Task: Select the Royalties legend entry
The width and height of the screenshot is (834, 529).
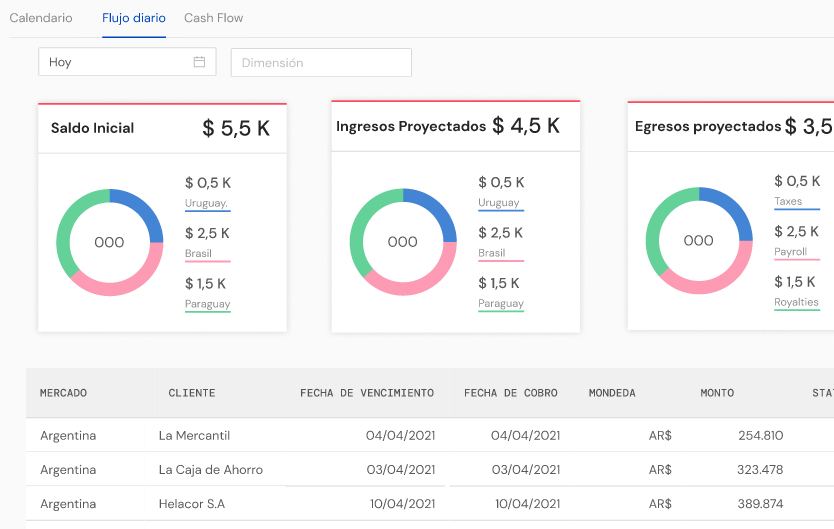Action: [x=796, y=302]
